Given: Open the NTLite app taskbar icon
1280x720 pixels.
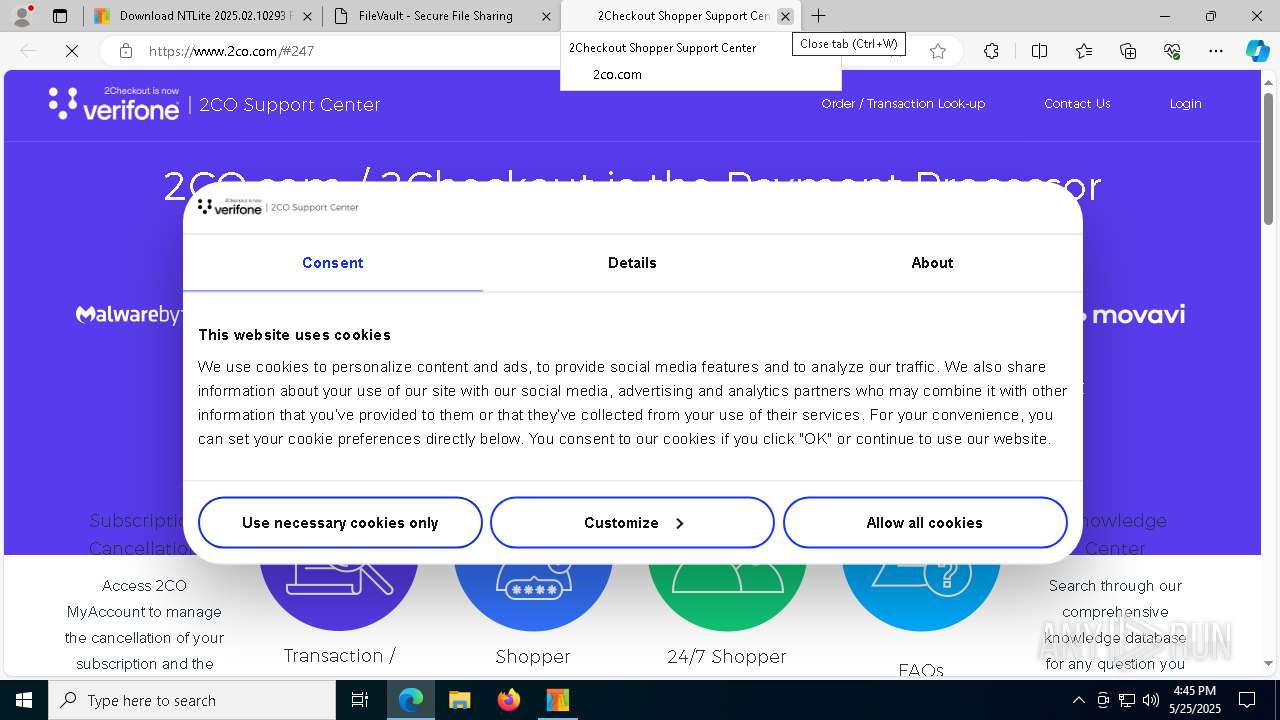Looking at the screenshot, I should [558, 700].
